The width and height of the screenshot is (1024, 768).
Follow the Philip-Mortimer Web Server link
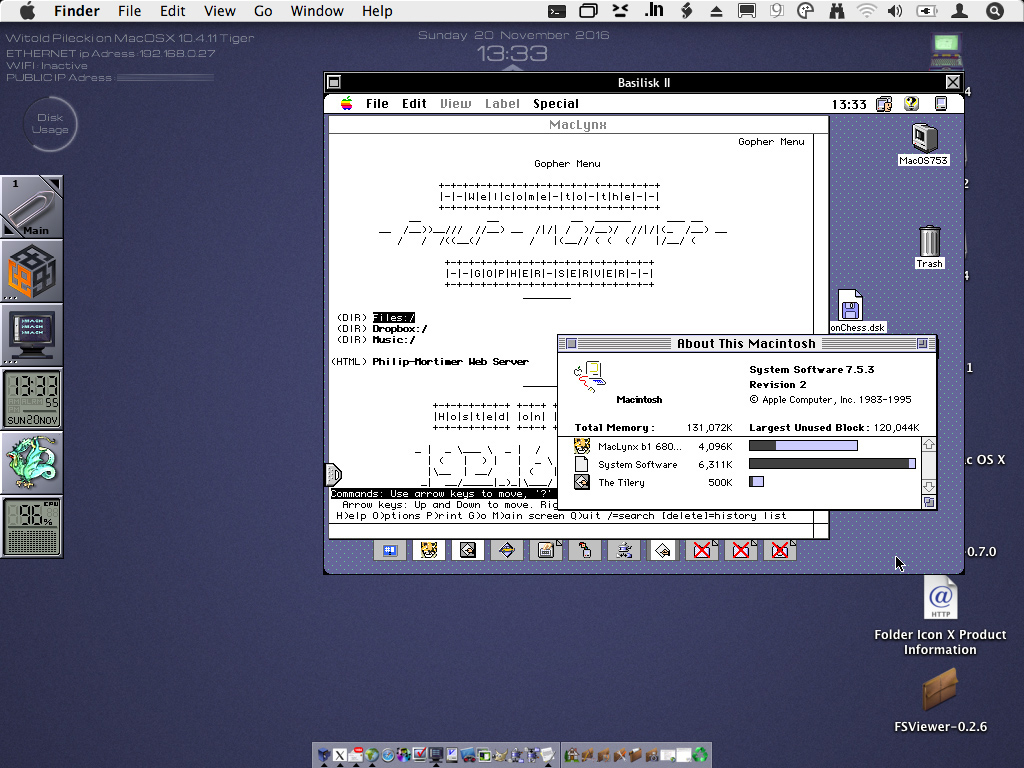click(451, 361)
